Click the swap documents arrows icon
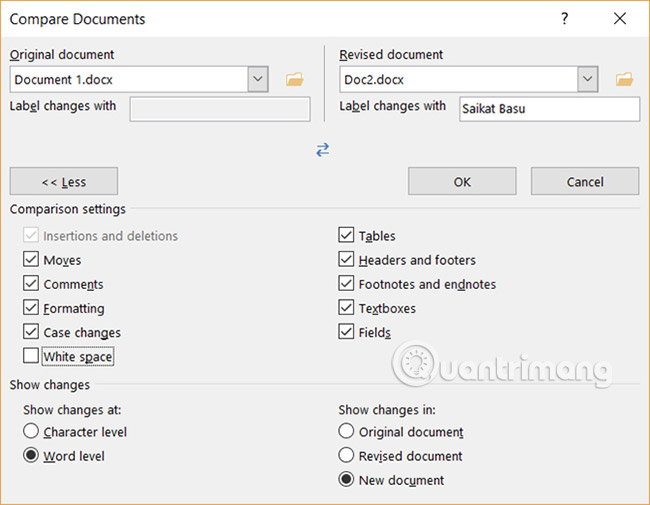This screenshot has width=650, height=505. pos(323,149)
